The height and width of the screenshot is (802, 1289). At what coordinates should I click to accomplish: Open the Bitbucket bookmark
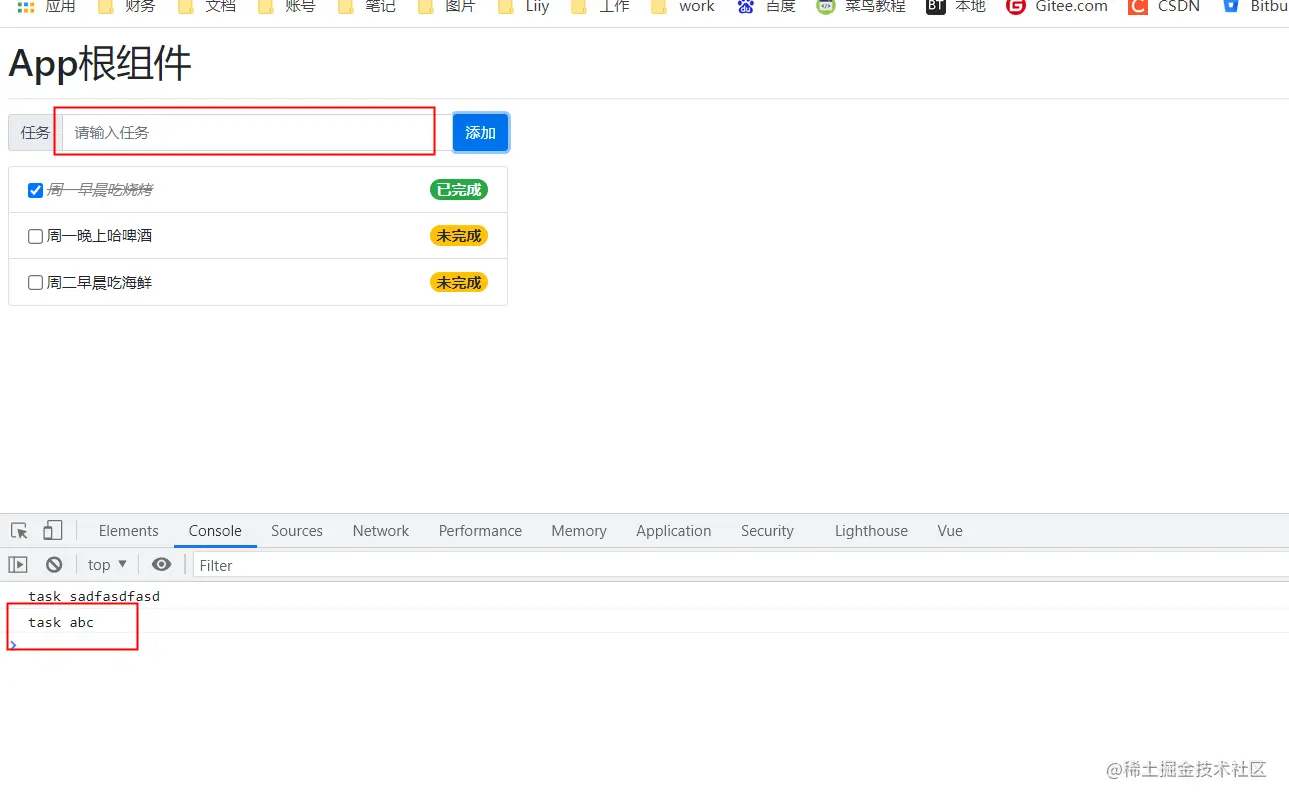(x=1255, y=7)
